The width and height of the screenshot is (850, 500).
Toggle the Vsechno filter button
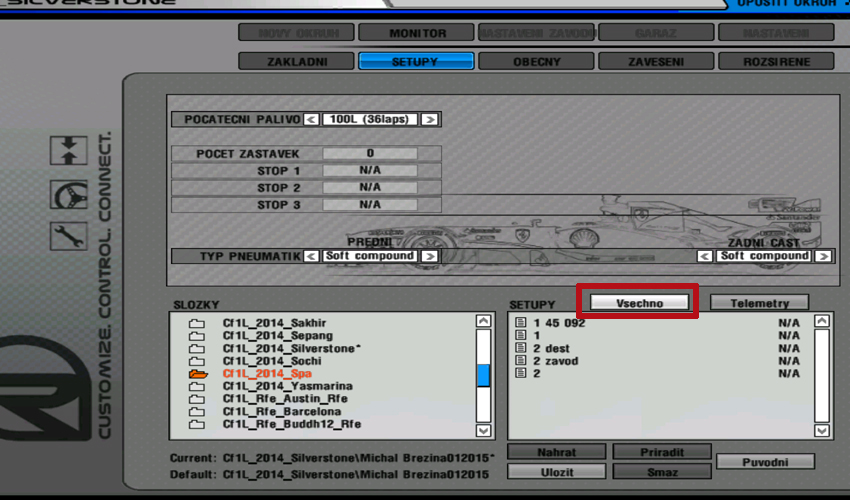tap(640, 302)
